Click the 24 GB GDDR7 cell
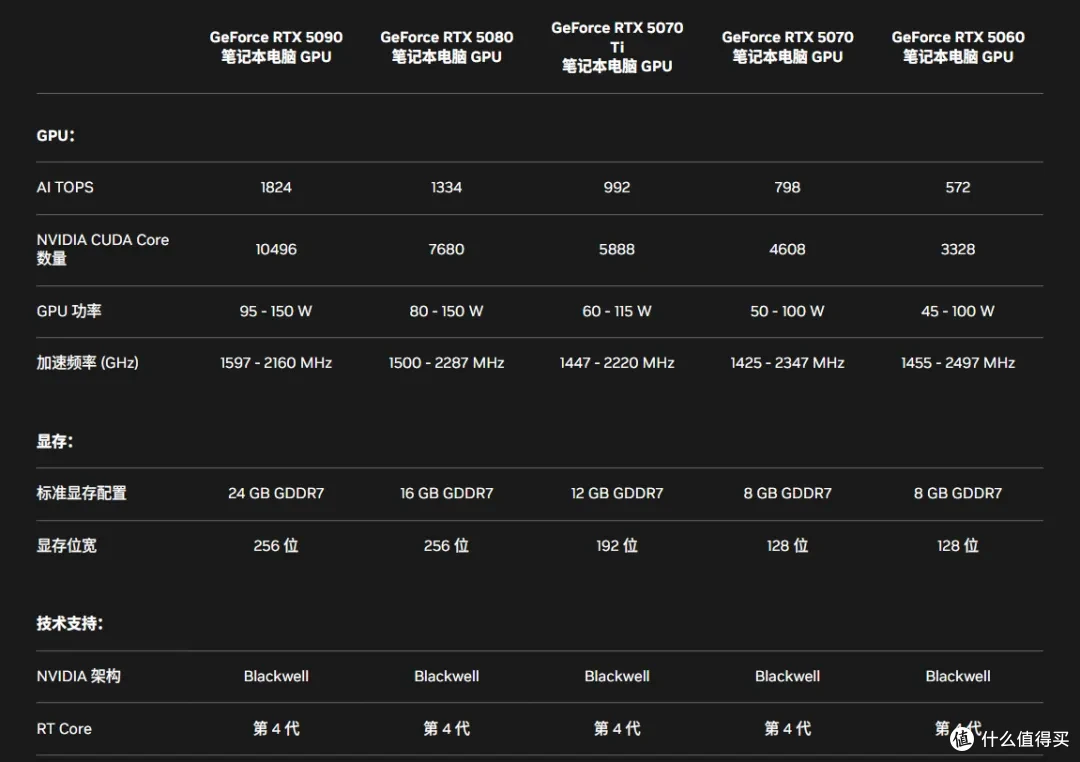This screenshot has height=762, width=1080. [276, 493]
